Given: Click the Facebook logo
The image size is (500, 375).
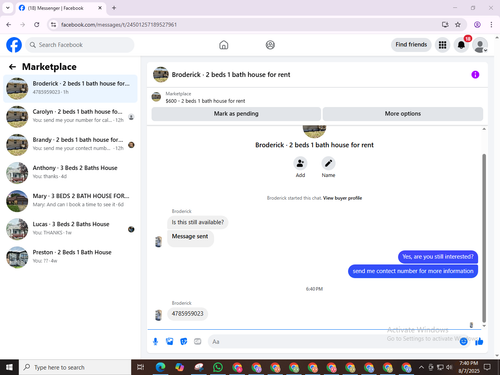Looking at the screenshot, I should point(14,45).
